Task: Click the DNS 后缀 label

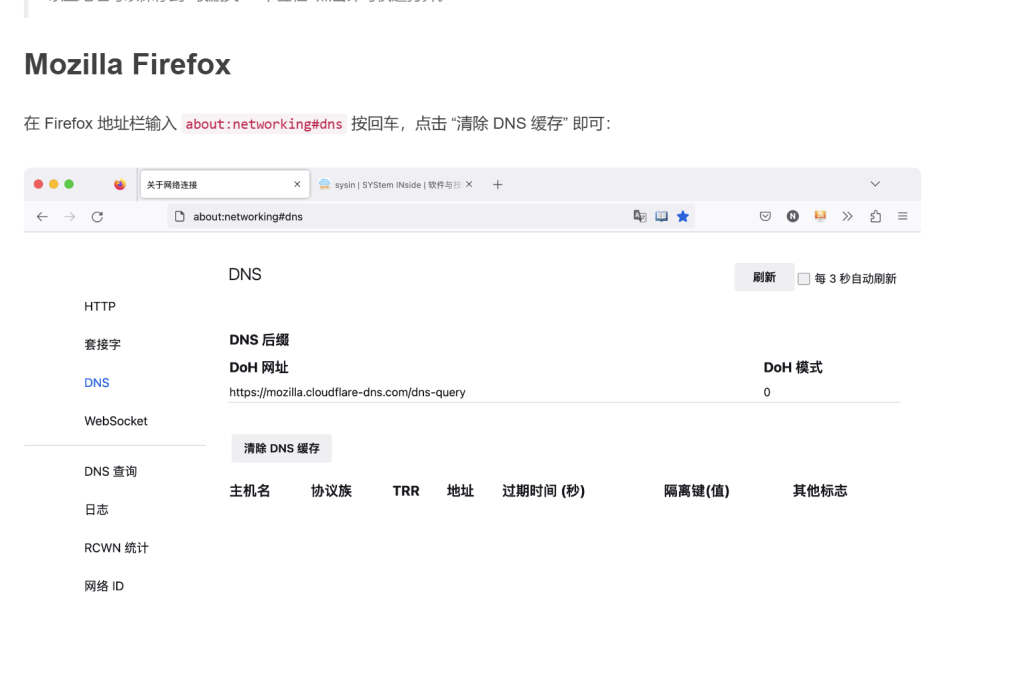Action: pyautogui.click(x=259, y=340)
